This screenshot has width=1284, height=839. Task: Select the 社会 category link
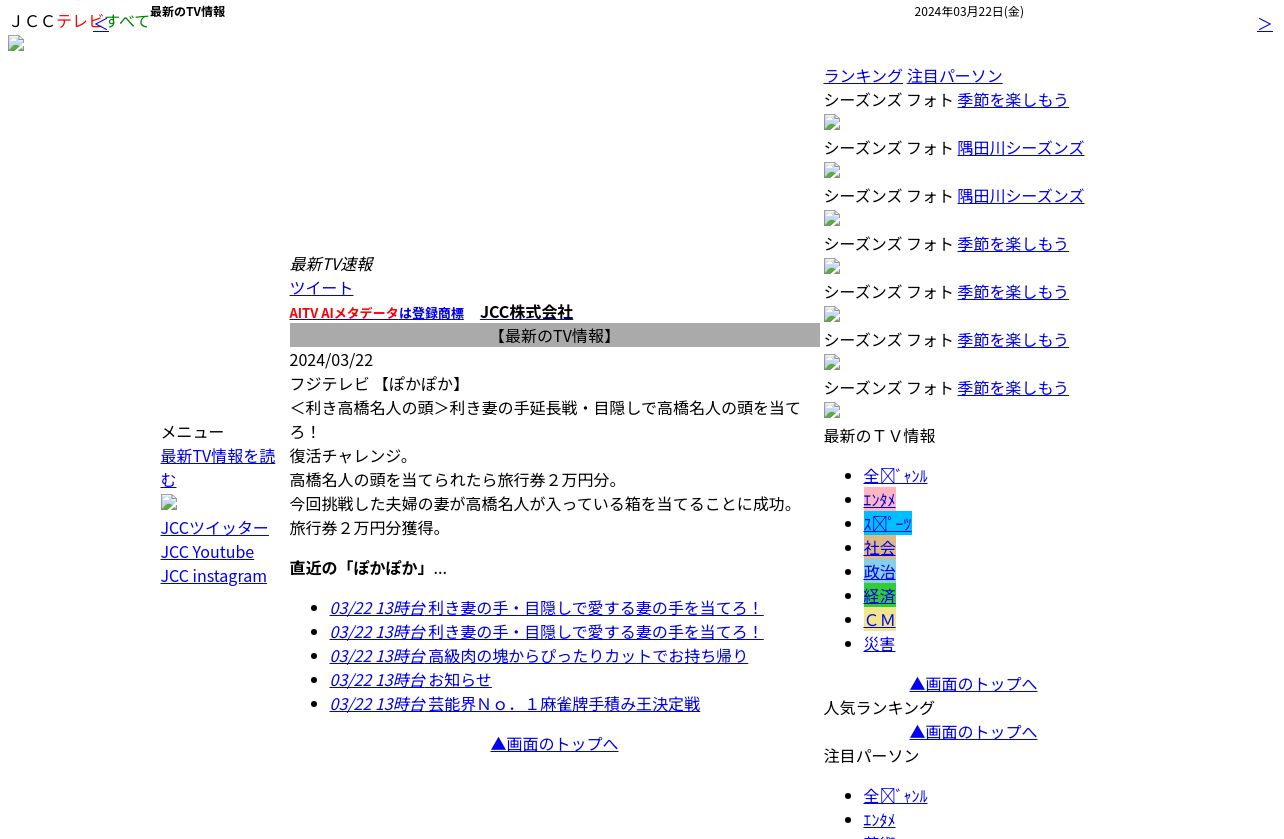tap(879, 548)
